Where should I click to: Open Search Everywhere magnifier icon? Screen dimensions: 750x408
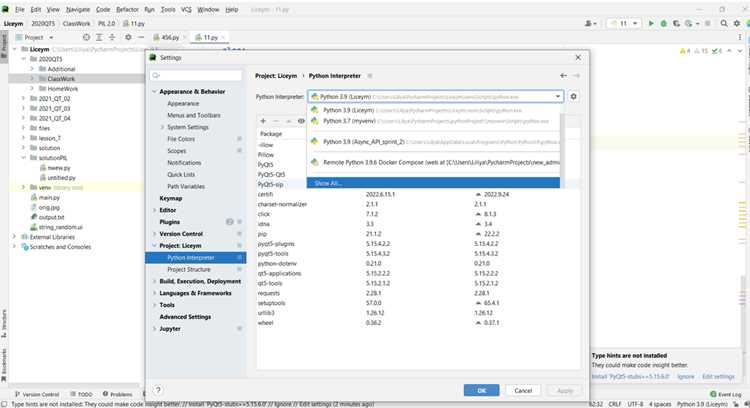point(724,23)
